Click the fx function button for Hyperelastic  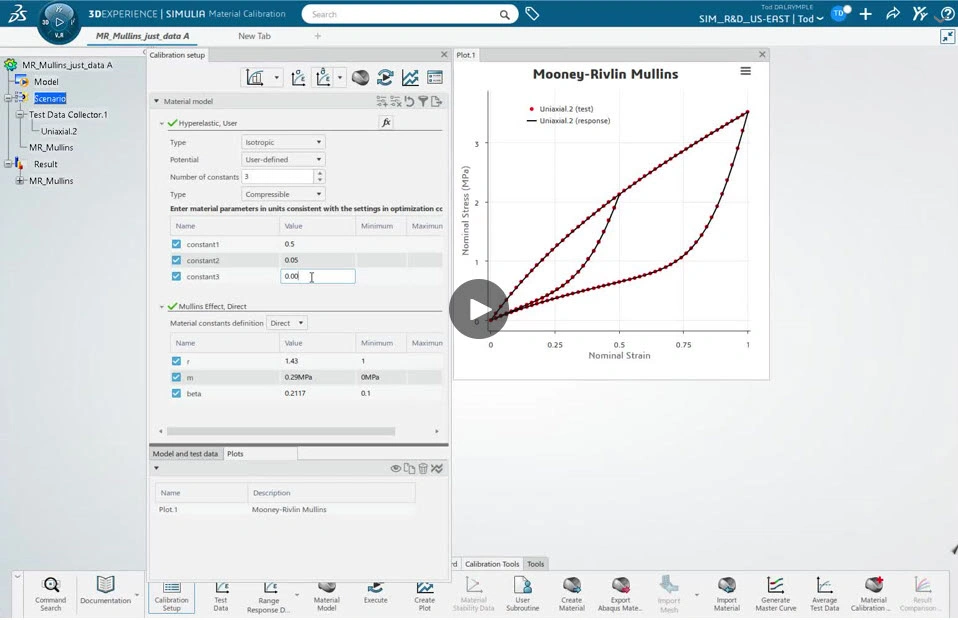click(x=386, y=123)
